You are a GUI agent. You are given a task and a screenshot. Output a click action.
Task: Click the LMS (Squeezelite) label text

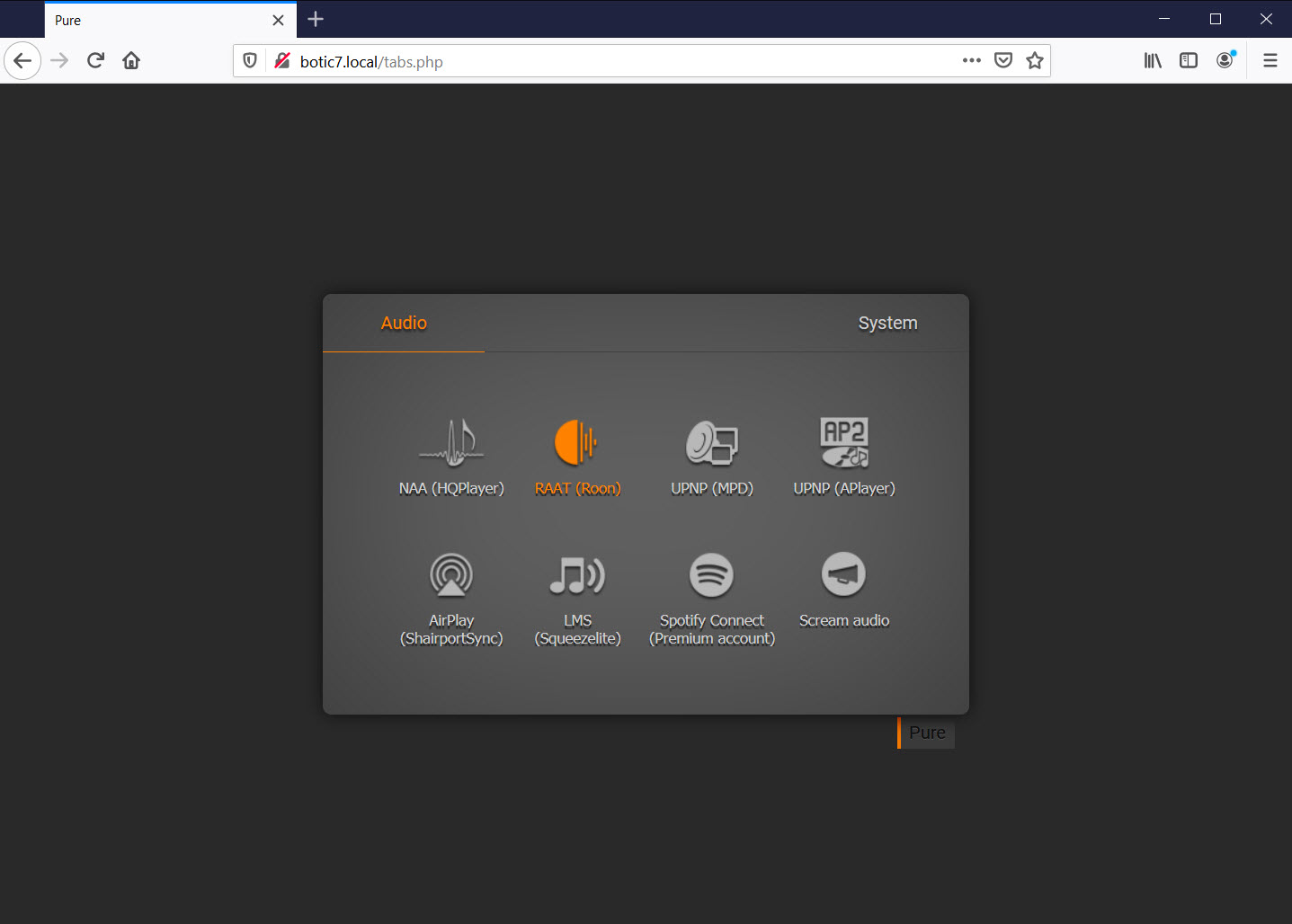[577, 629]
